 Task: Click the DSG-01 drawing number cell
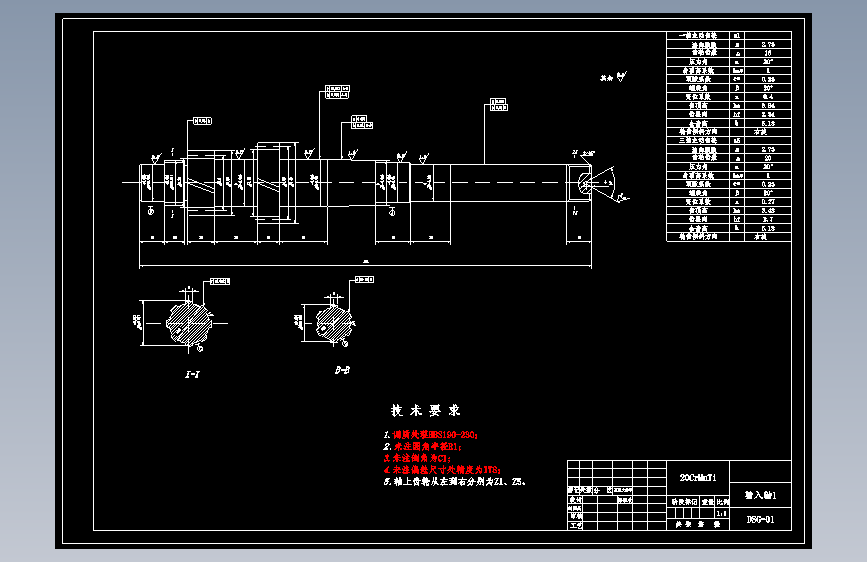tap(760, 519)
